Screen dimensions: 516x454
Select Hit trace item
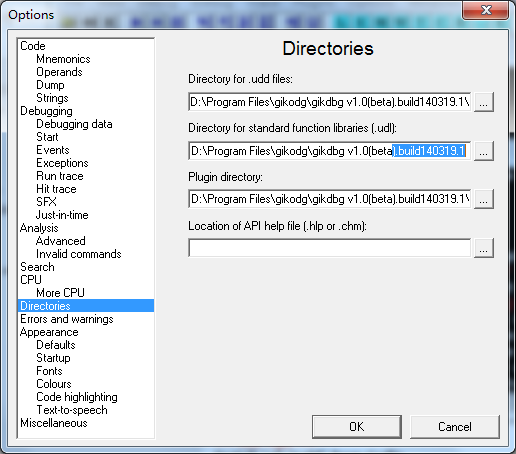click(56, 189)
